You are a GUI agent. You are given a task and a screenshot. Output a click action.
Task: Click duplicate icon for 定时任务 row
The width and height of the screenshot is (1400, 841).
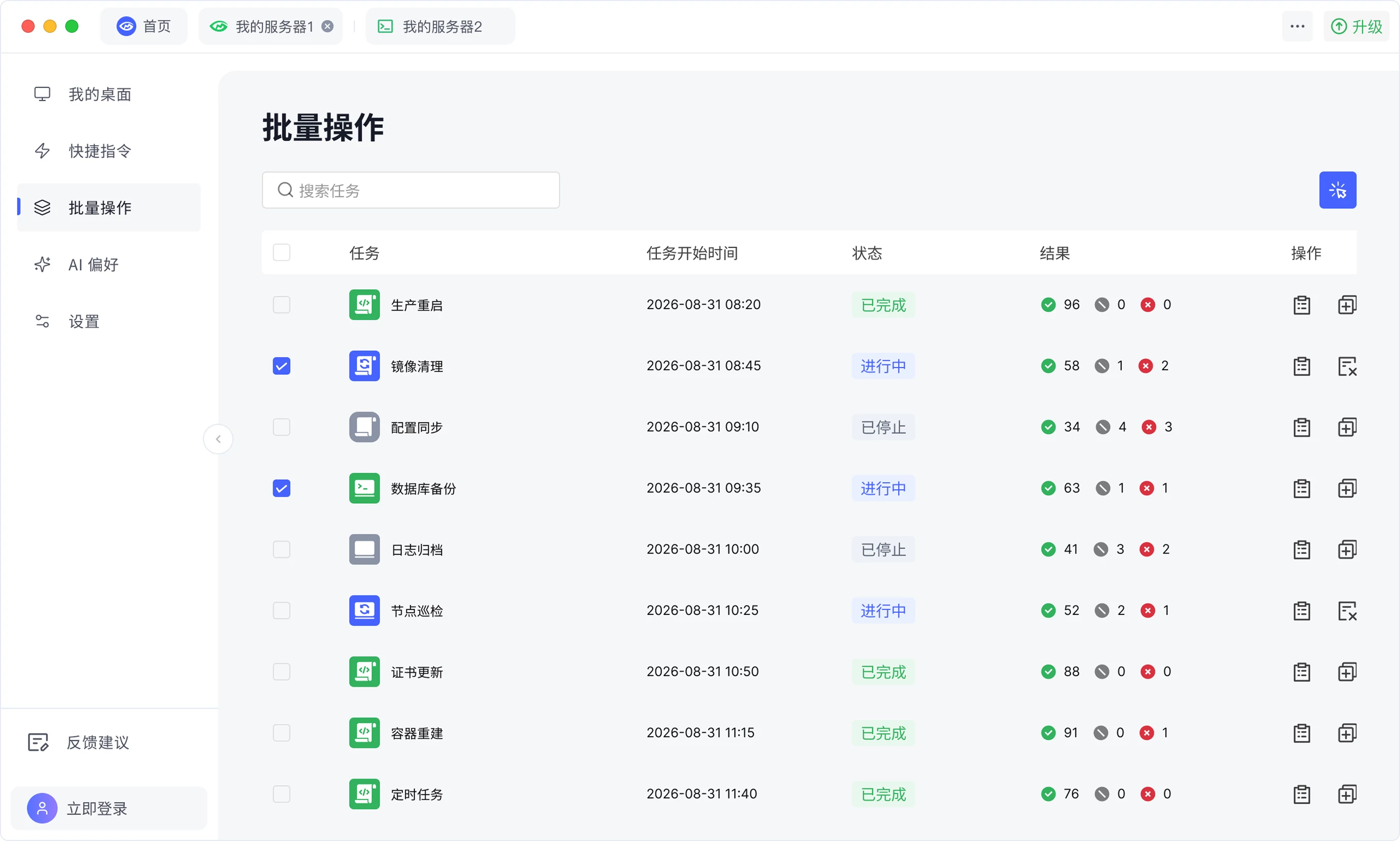(x=1347, y=794)
